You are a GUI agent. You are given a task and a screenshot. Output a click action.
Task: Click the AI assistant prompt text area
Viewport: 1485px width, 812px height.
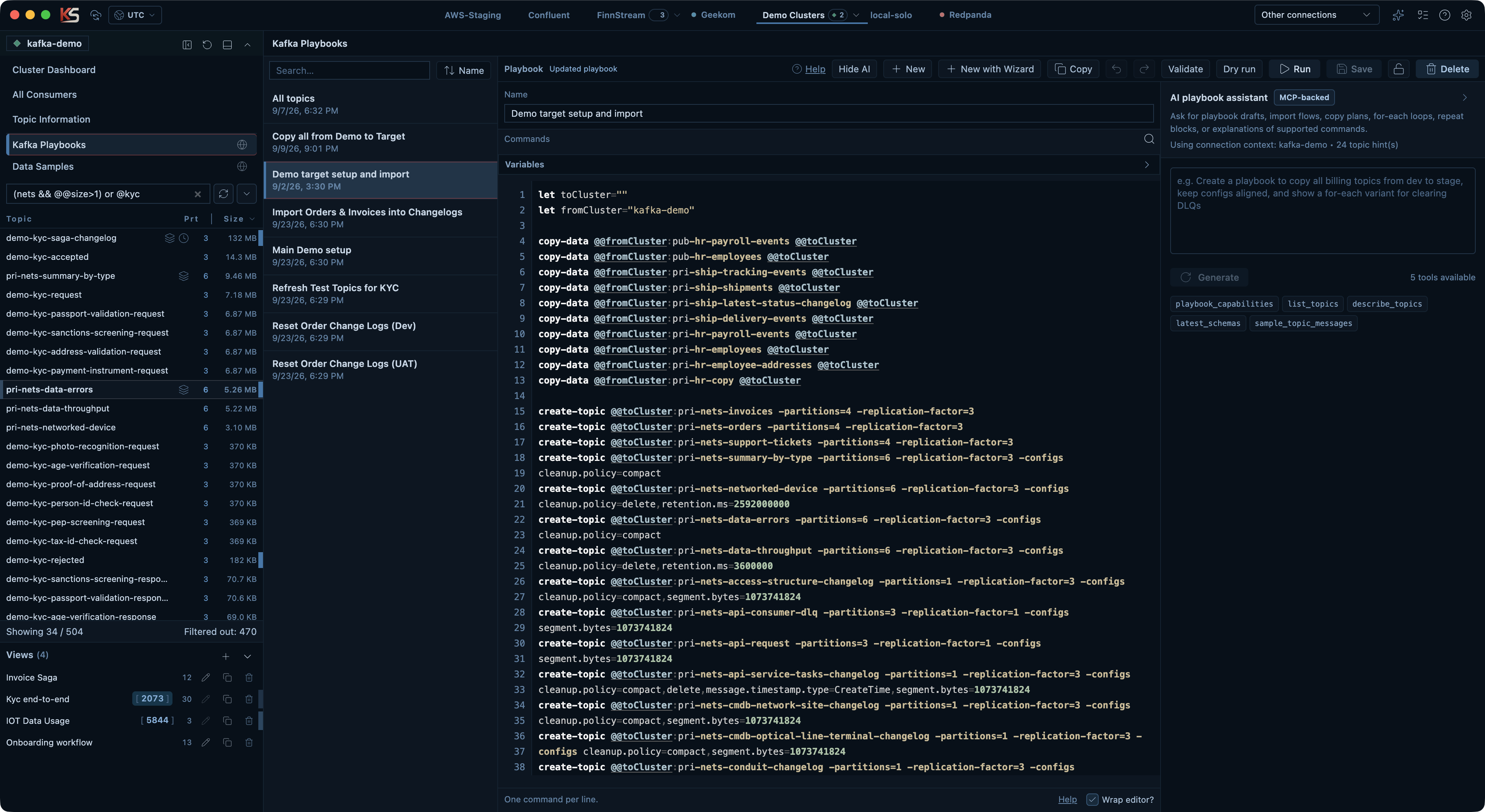1323,211
